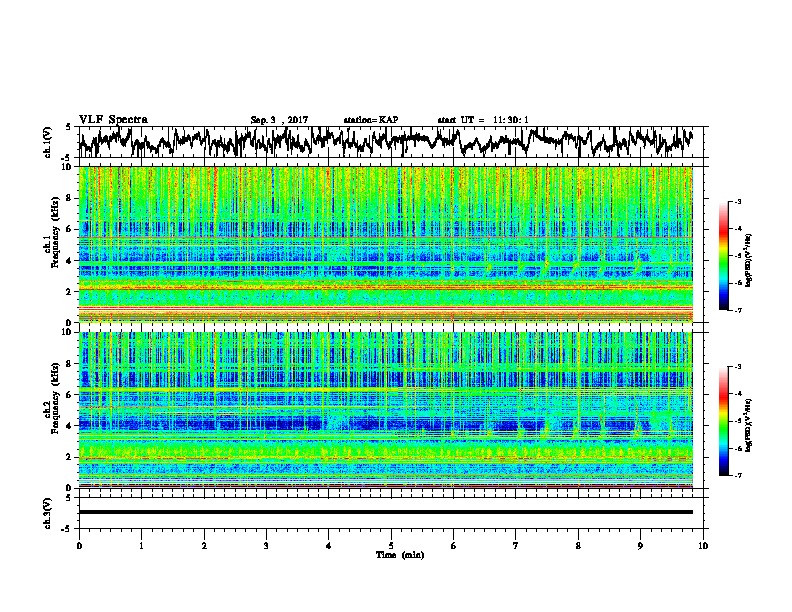Click the ch.1 spectrogram color scale bar
792x612 pixels.
[x=723, y=256]
